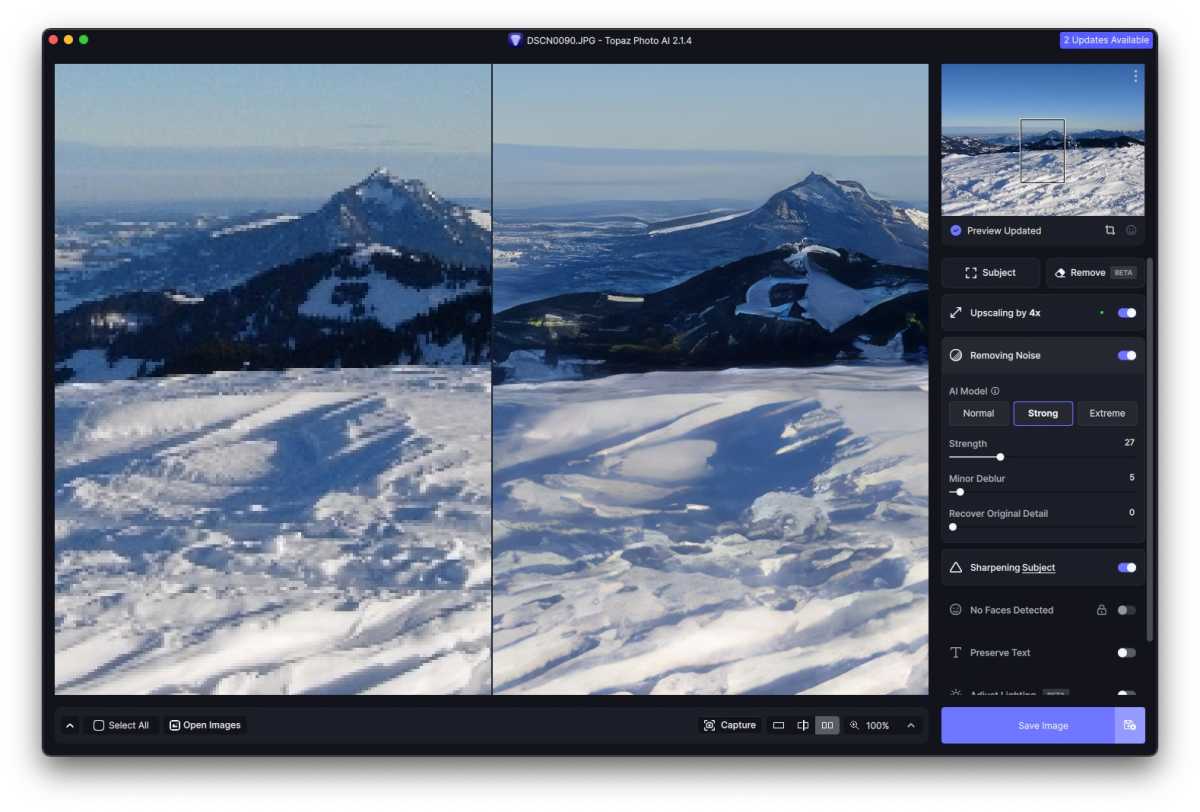Click the 2 Updates Available button
1200x812 pixels.
coord(1106,40)
